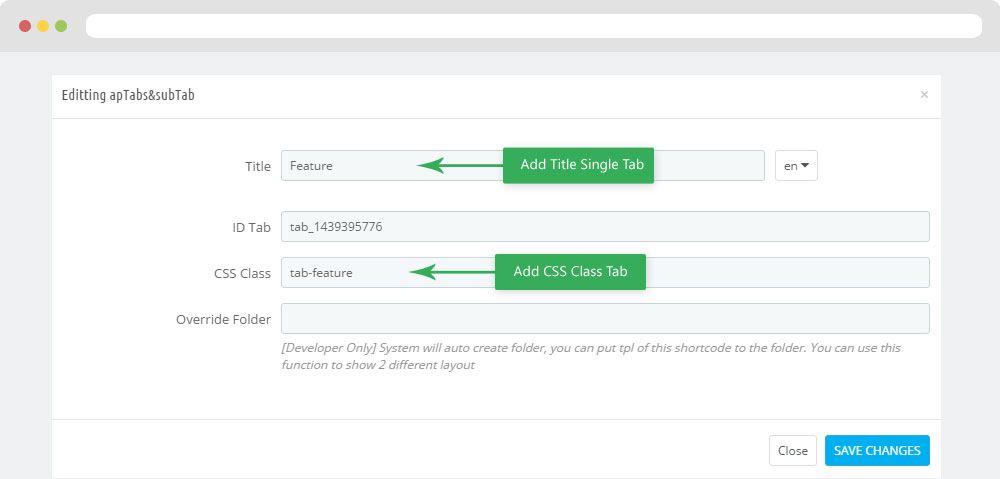Click the green arrow pointing at tab-feature
1000x479 pixels.
(452, 272)
